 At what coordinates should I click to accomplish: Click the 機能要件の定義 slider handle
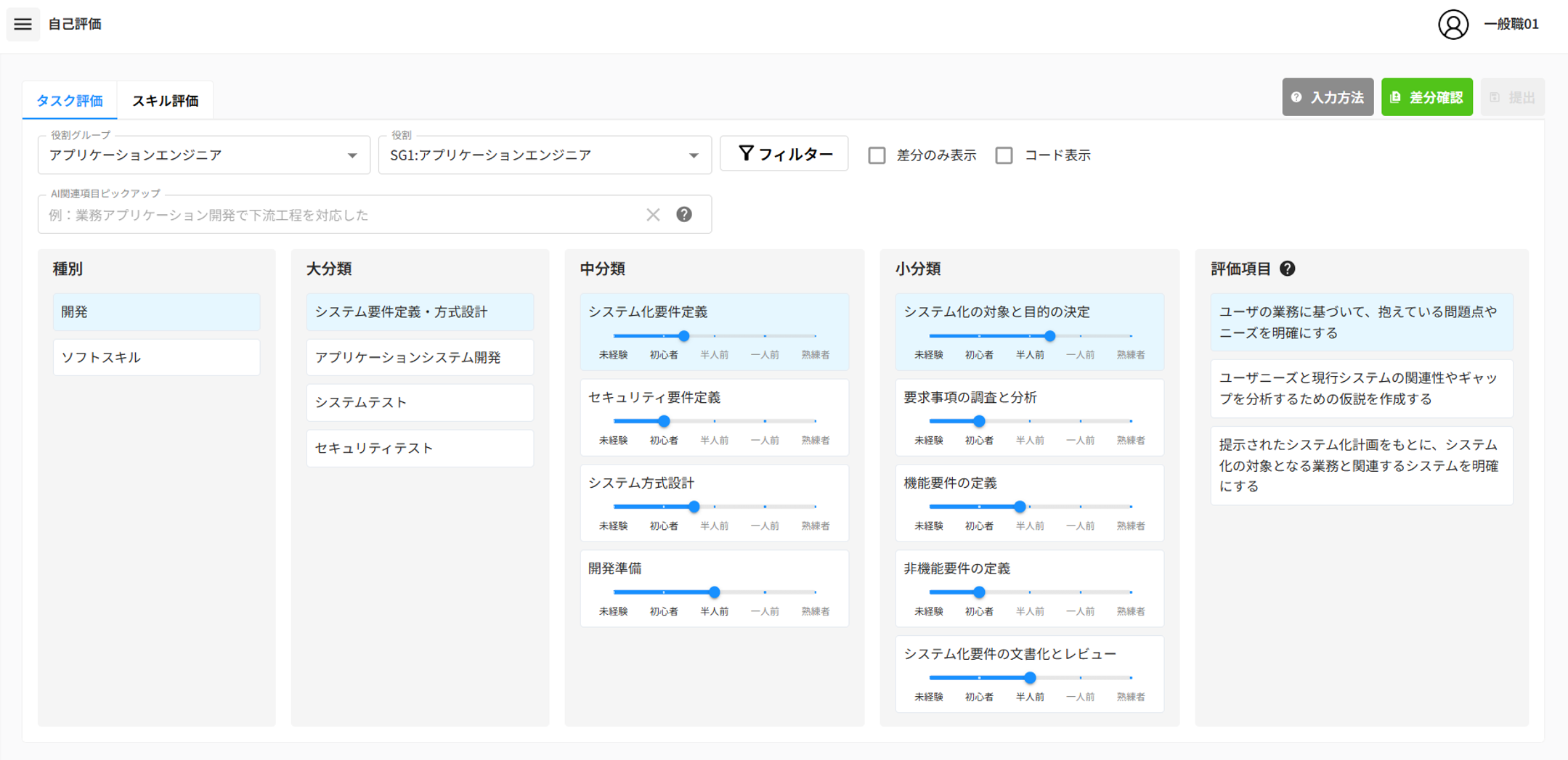pyautogui.click(x=1020, y=507)
